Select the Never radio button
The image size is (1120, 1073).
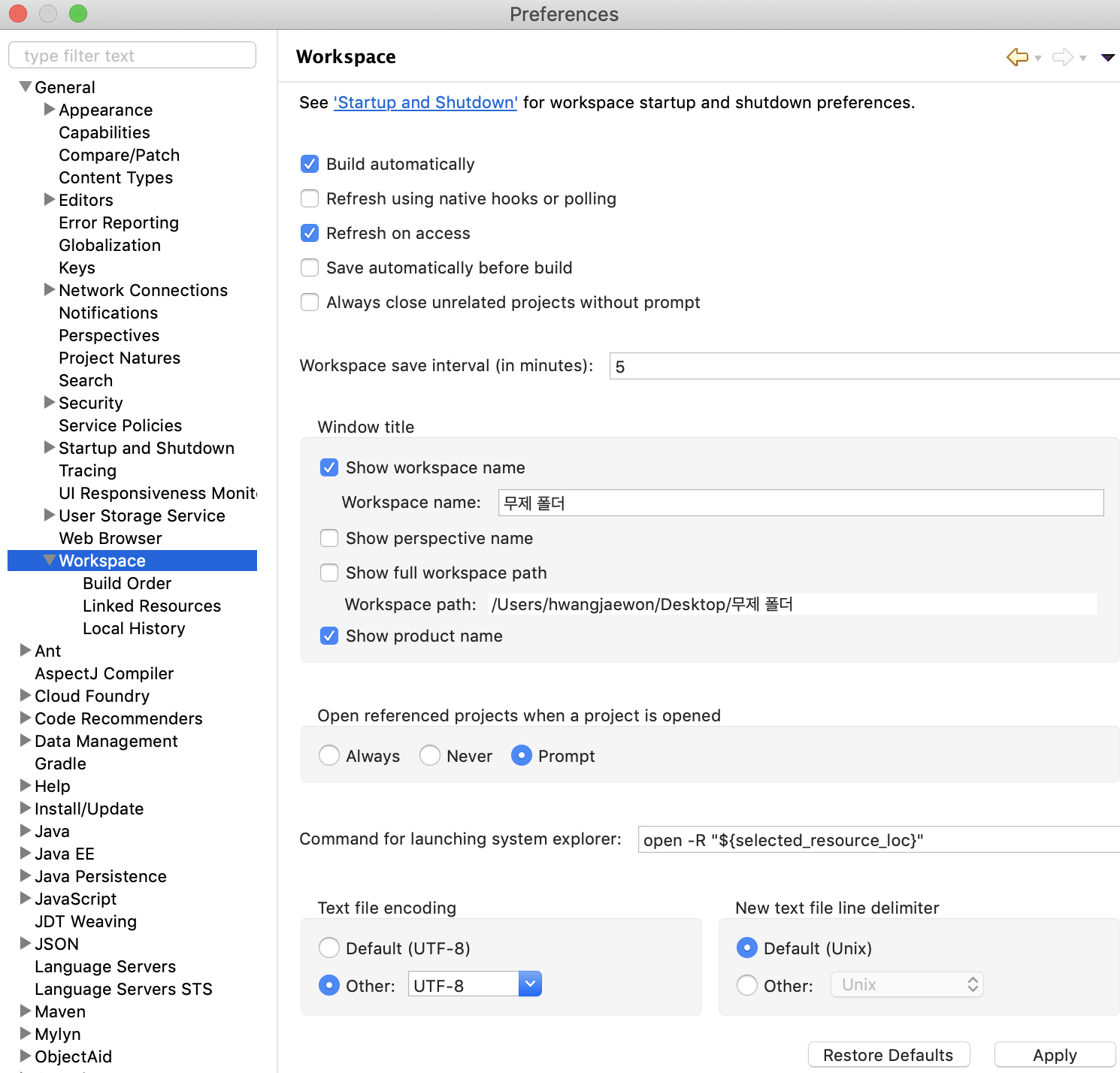[x=430, y=755]
